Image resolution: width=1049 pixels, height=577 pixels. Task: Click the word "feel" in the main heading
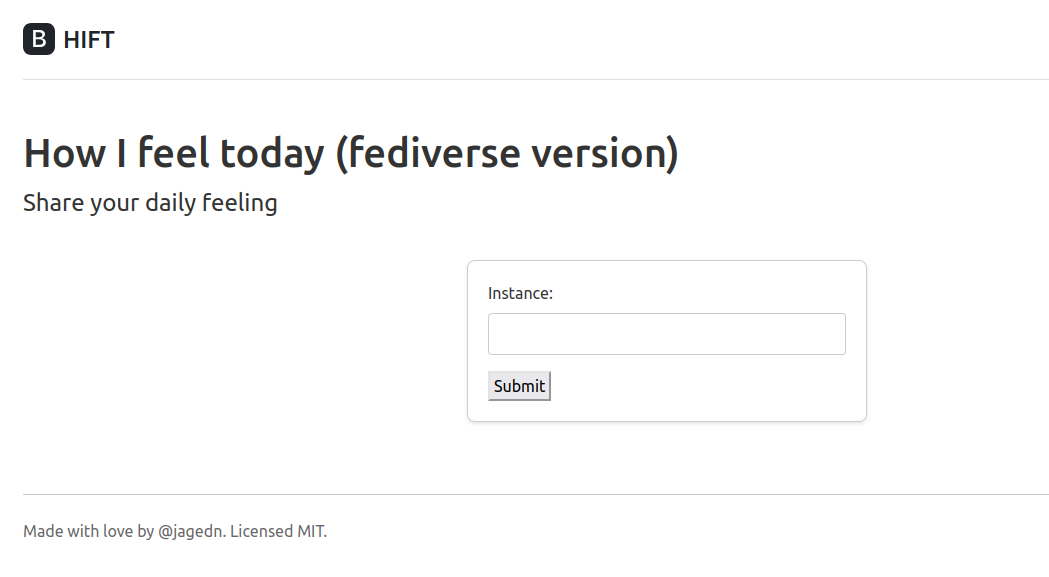(x=173, y=153)
